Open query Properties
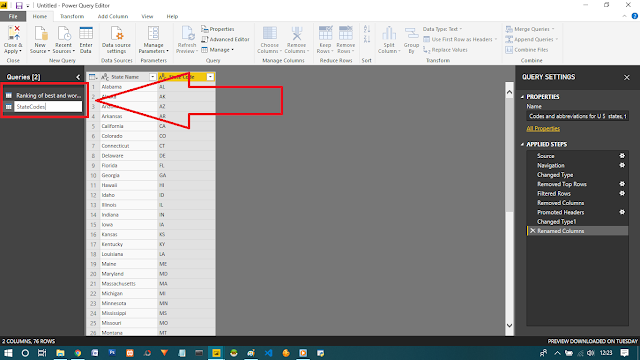 (x=218, y=29)
